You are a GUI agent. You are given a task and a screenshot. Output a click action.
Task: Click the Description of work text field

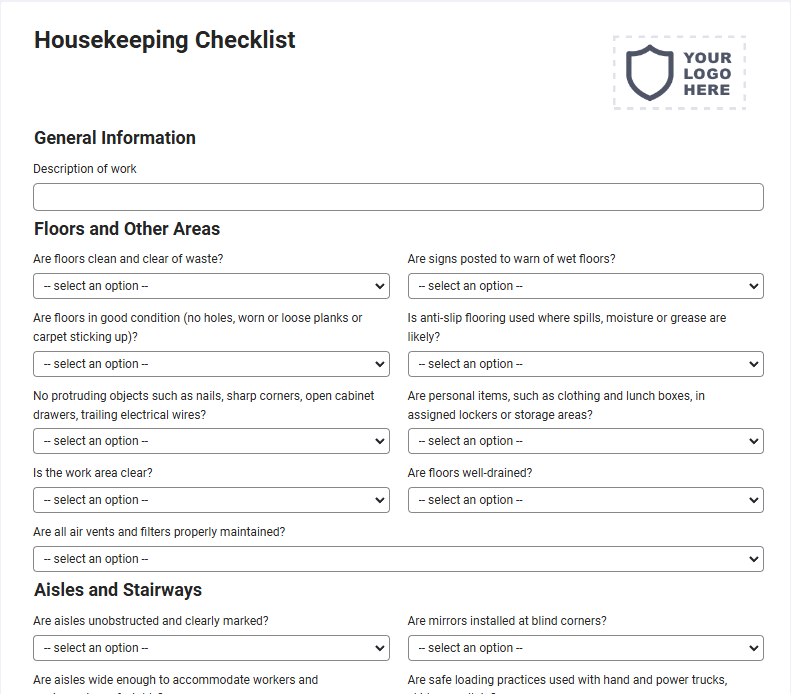(398, 197)
